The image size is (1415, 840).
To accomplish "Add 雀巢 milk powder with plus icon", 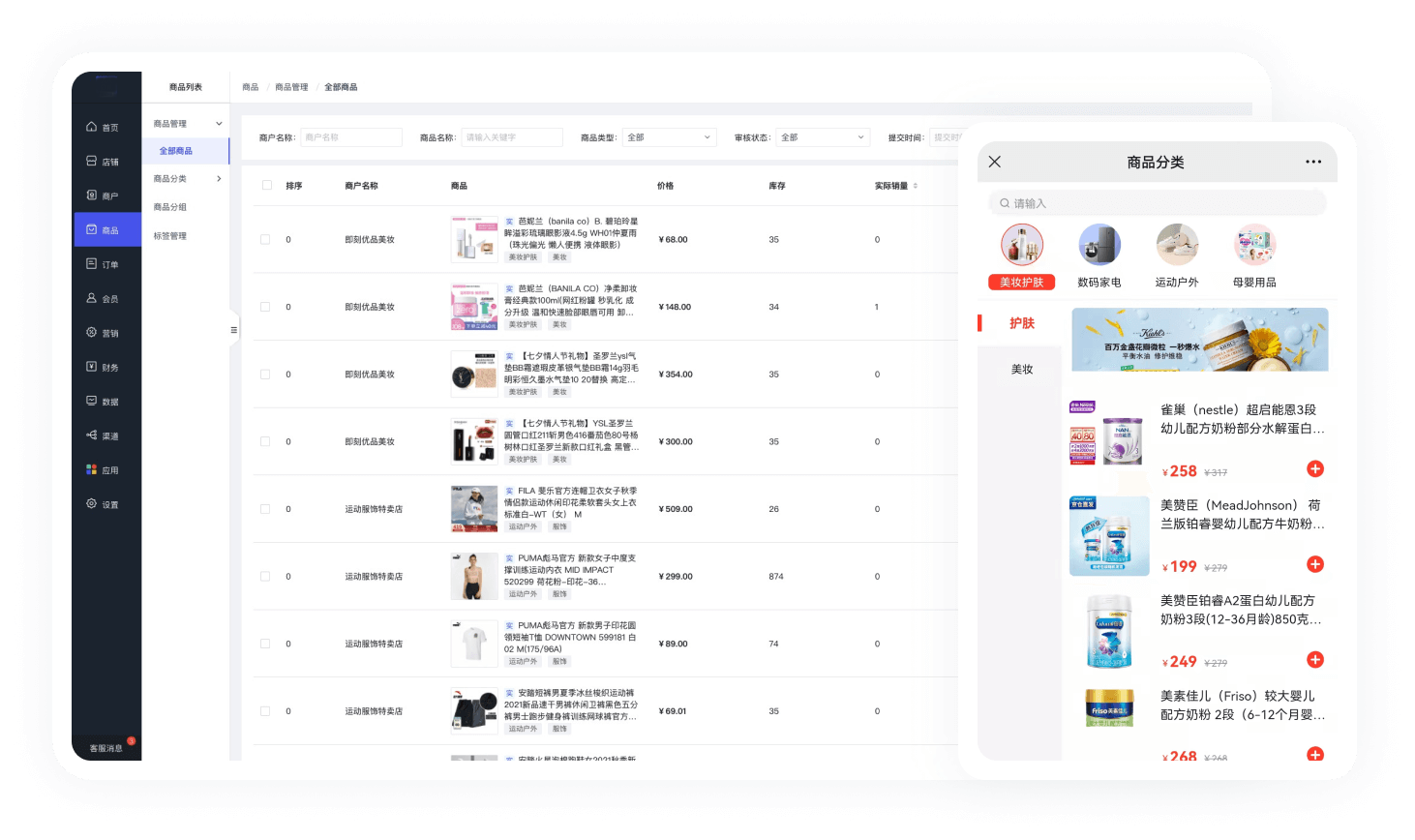I will 1314,469.
